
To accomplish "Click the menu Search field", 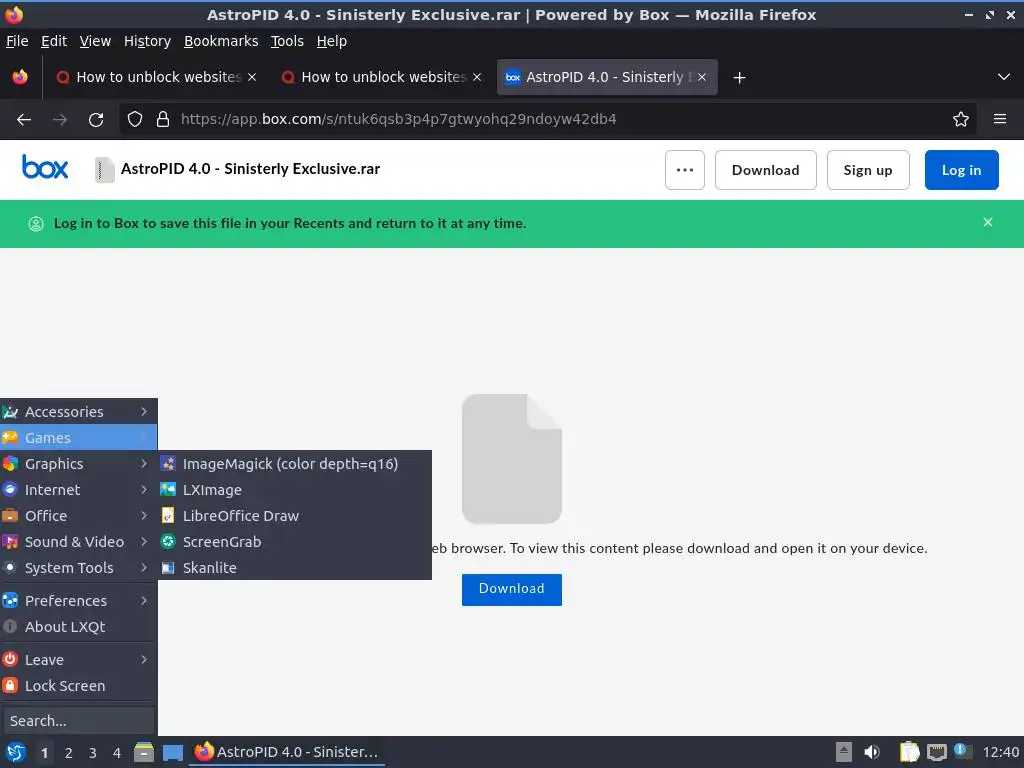I will pyautogui.click(x=78, y=721).
